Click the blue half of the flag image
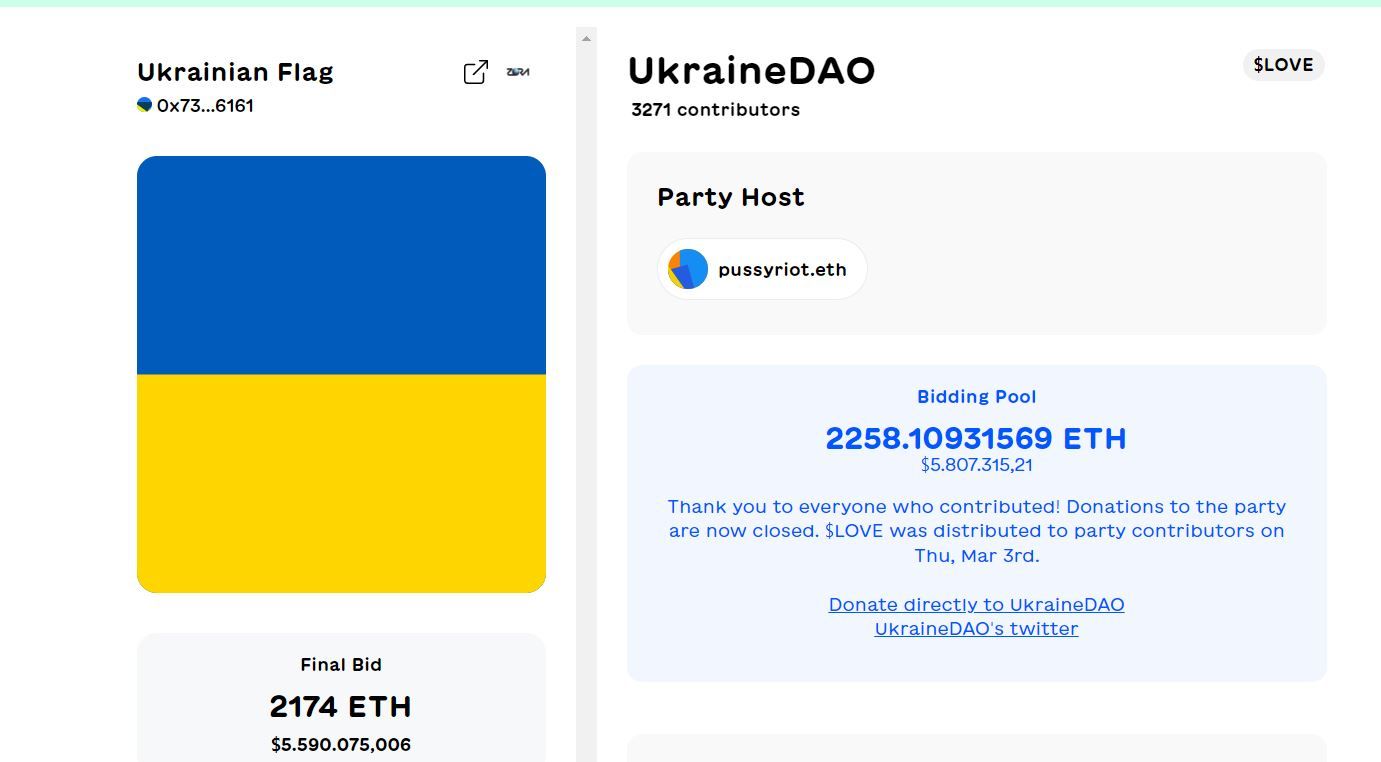 pos(341,265)
